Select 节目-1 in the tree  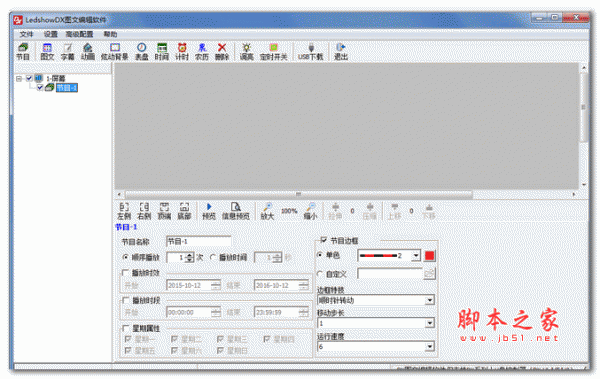click(x=67, y=88)
